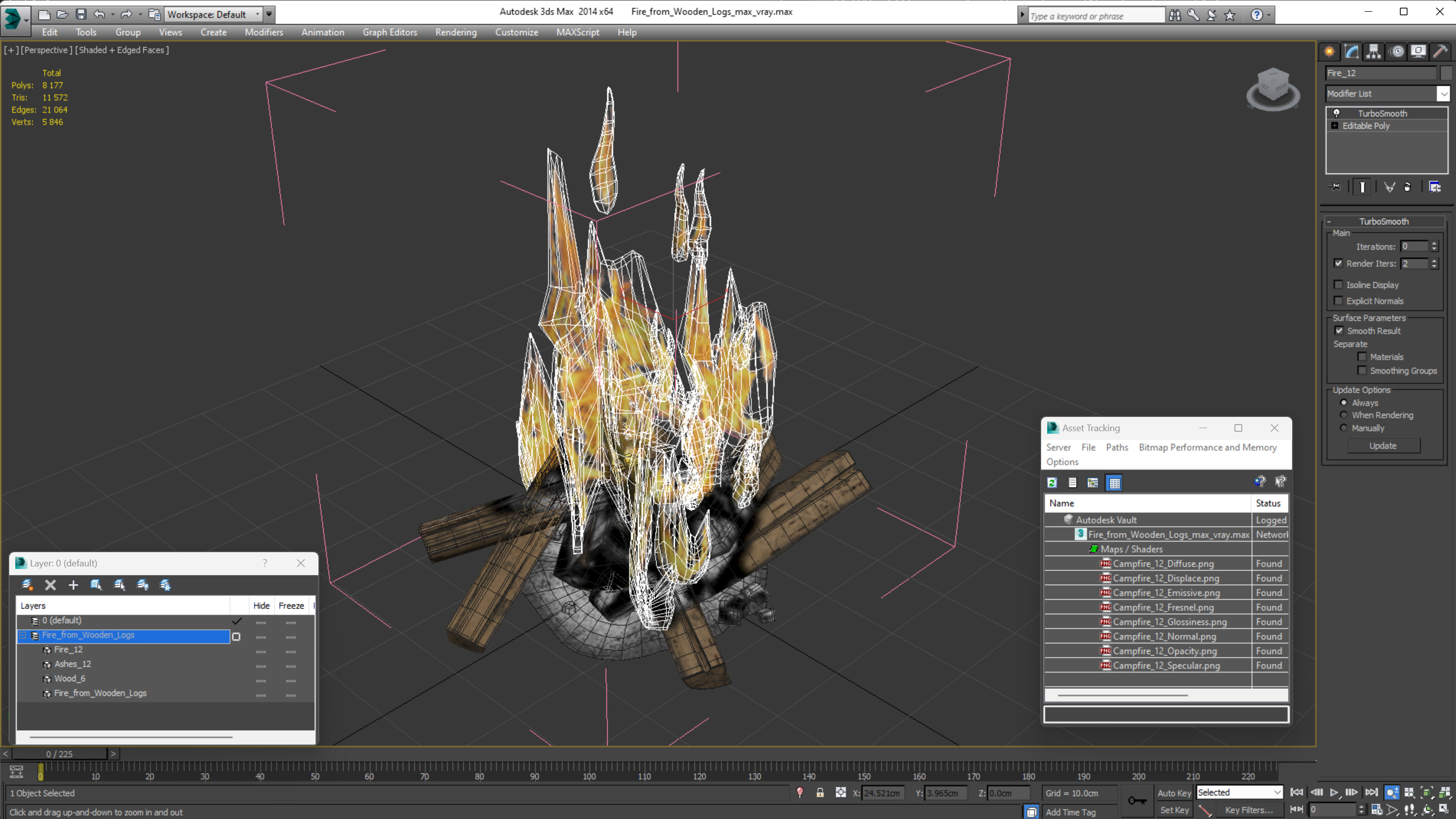Open the Undo history dropdown arrow

click(112, 14)
